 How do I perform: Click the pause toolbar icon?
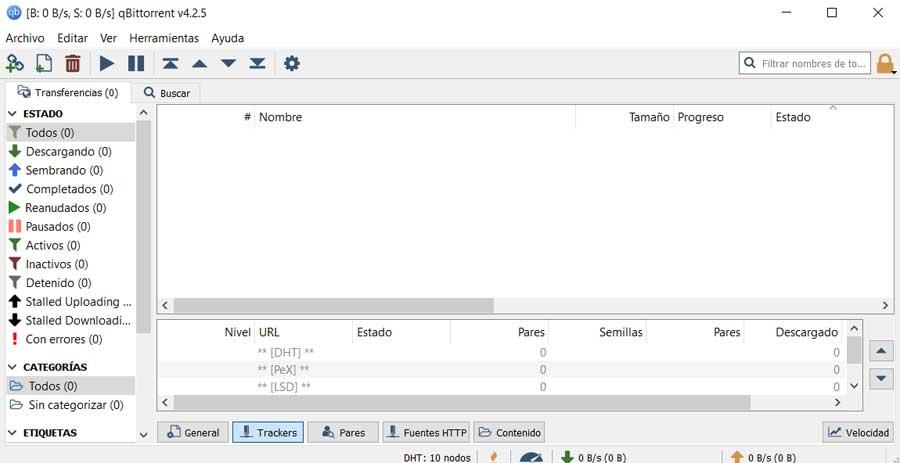(136, 63)
